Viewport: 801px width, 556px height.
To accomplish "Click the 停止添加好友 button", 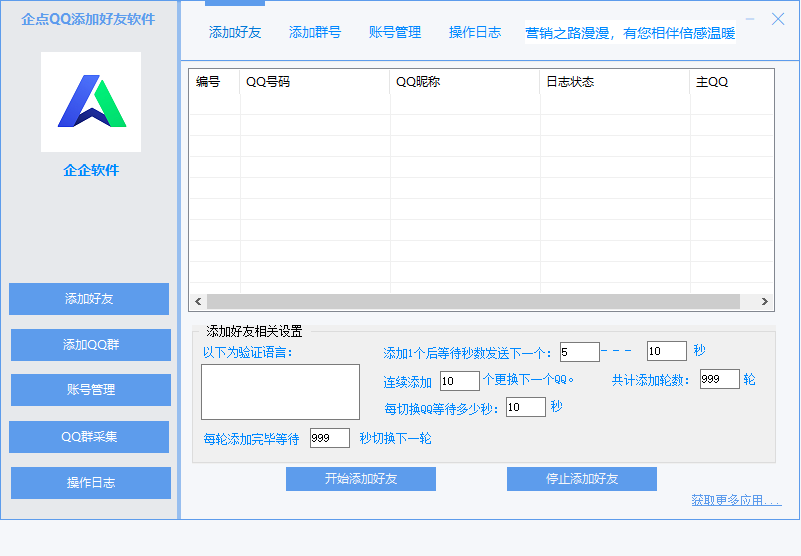I will [x=582, y=479].
